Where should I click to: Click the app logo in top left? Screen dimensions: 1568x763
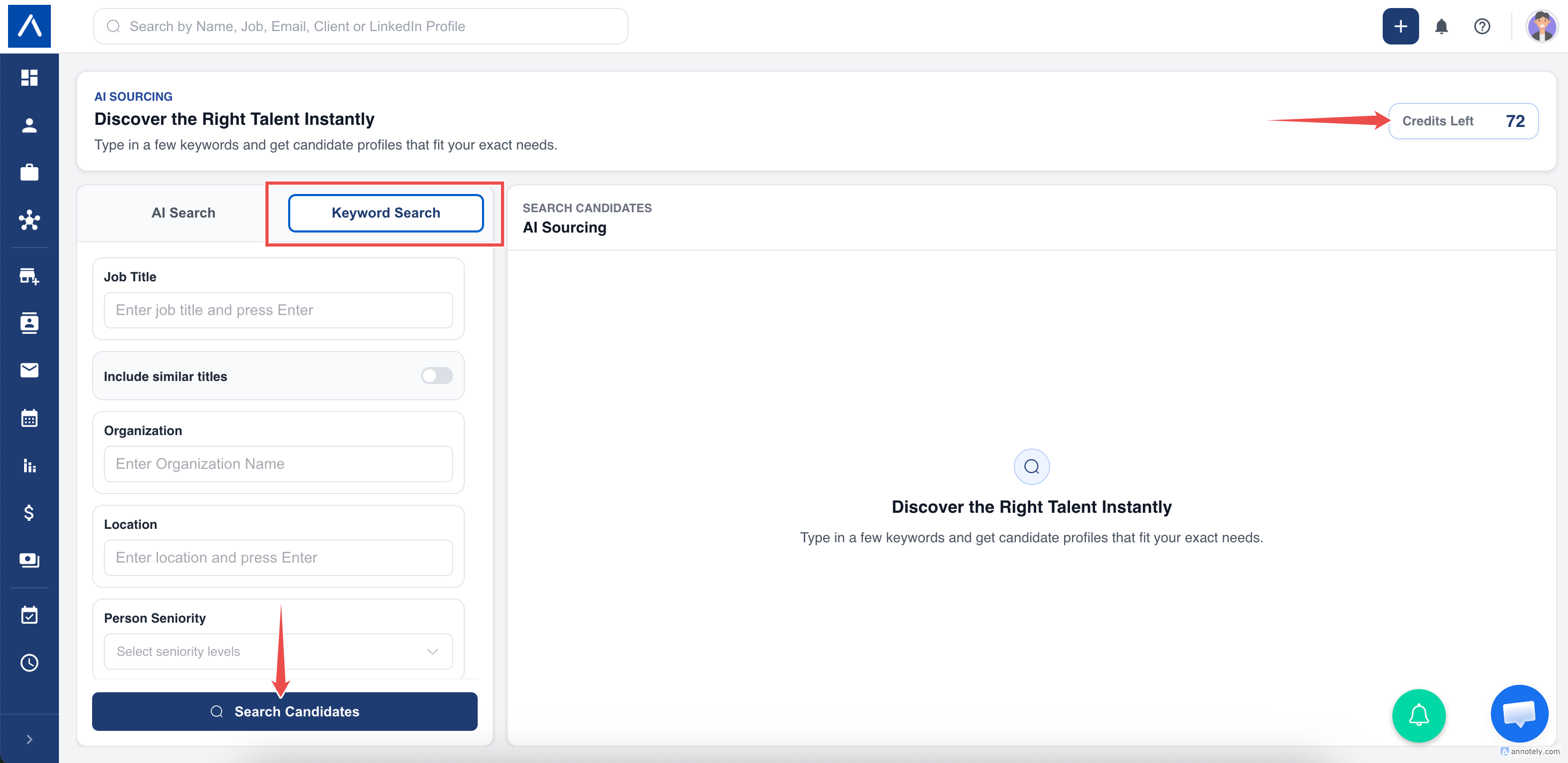29,26
